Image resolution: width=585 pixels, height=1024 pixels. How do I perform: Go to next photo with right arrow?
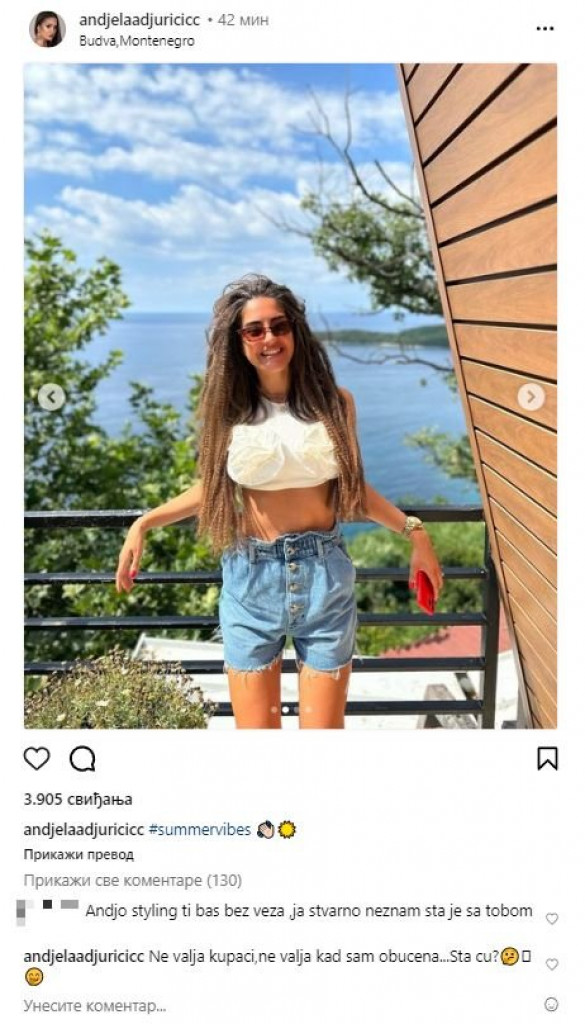pos(531,396)
